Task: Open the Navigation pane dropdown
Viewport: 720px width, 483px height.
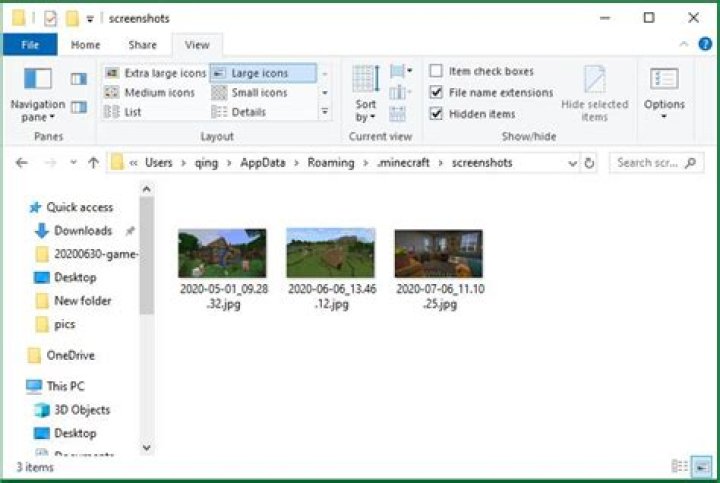Action: pos(38,95)
